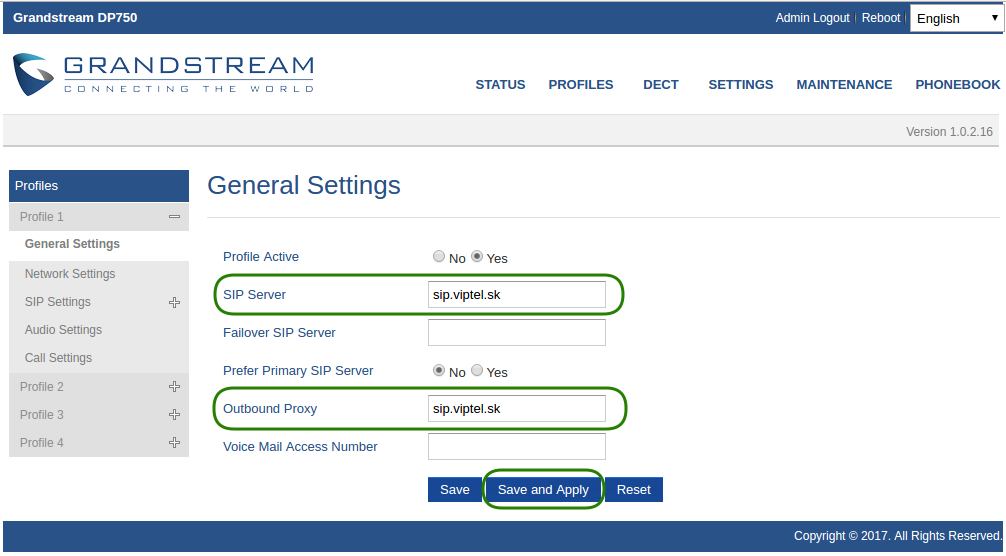Select Profile 4 in sidebar
Image resolution: width=1006 pixels, height=556 pixels.
[42, 442]
